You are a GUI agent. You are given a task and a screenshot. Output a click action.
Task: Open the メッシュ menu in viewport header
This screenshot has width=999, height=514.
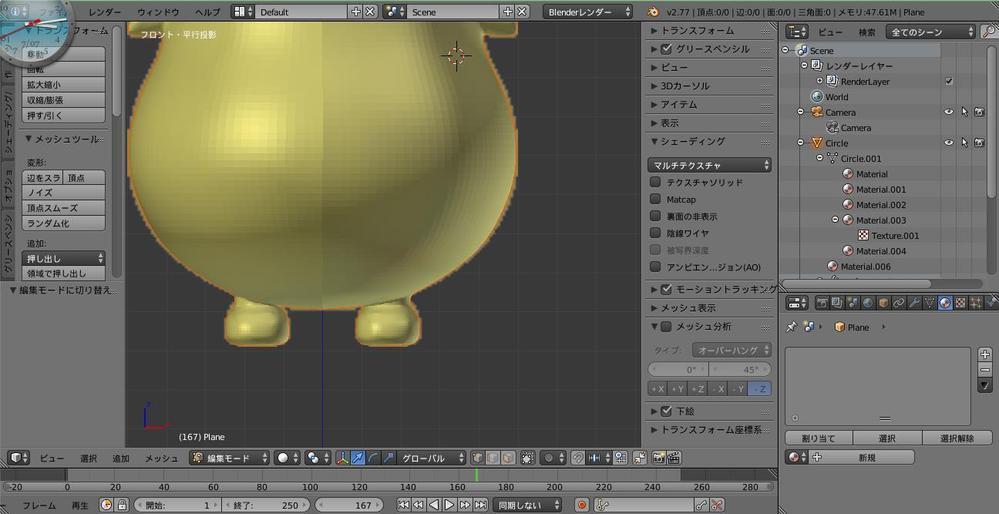coord(161,458)
